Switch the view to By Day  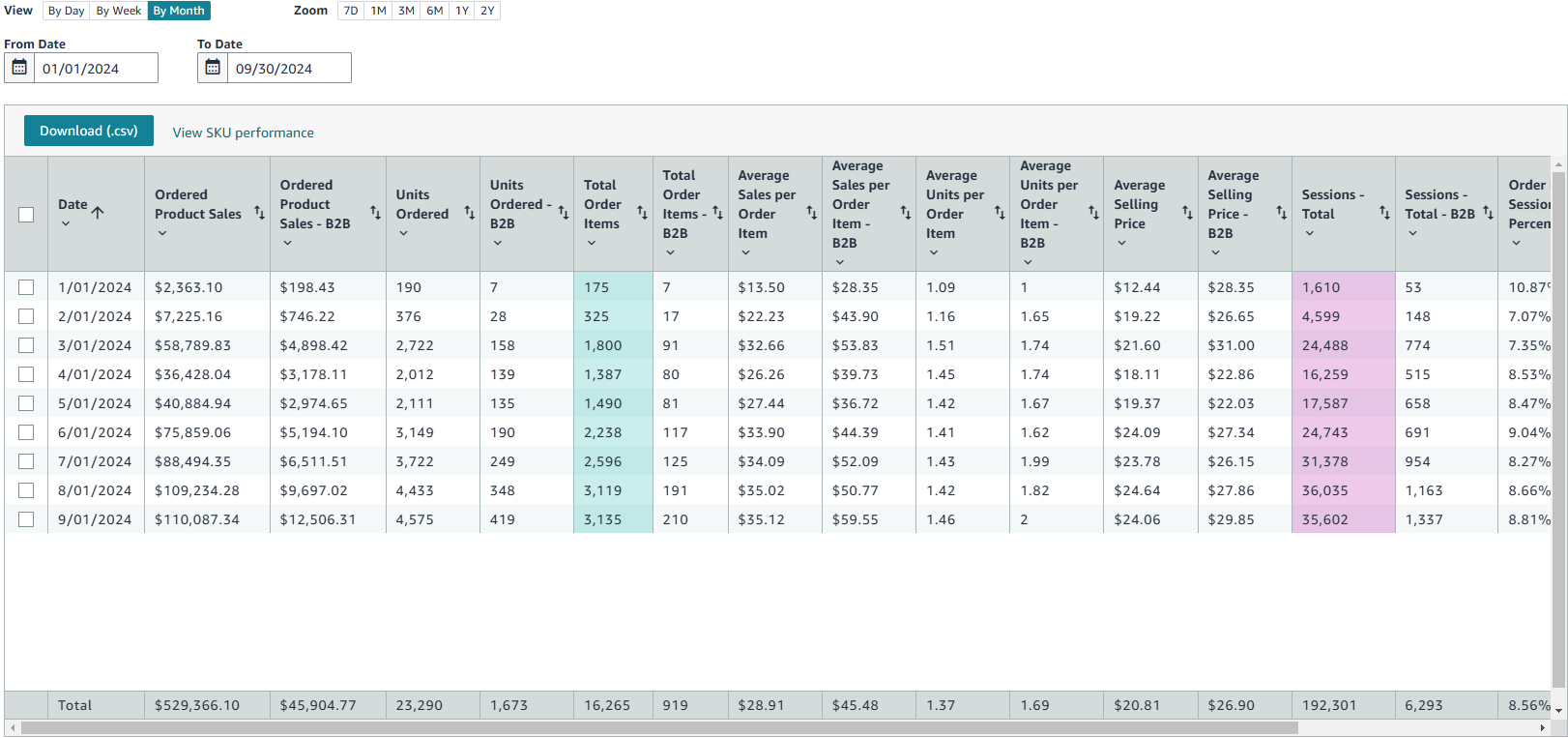pos(66,11)
